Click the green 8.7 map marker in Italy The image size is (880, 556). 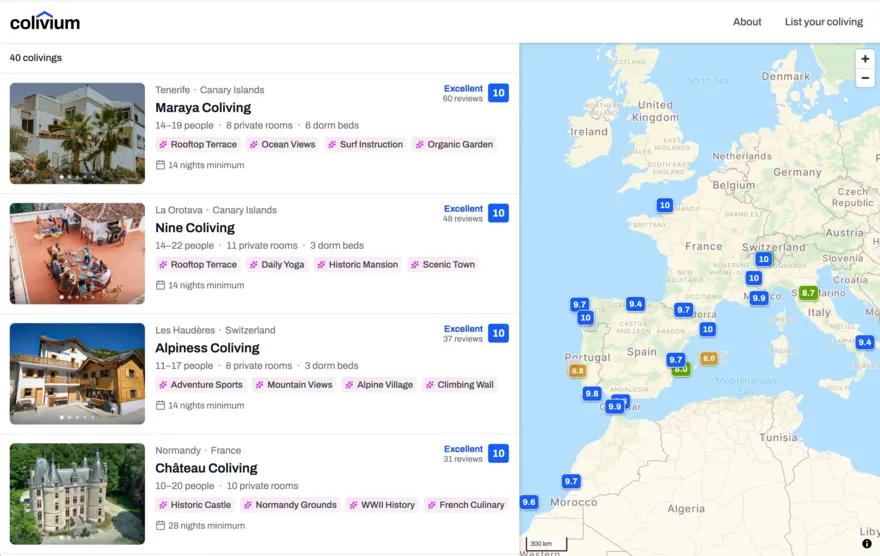[x=808, y=293]
